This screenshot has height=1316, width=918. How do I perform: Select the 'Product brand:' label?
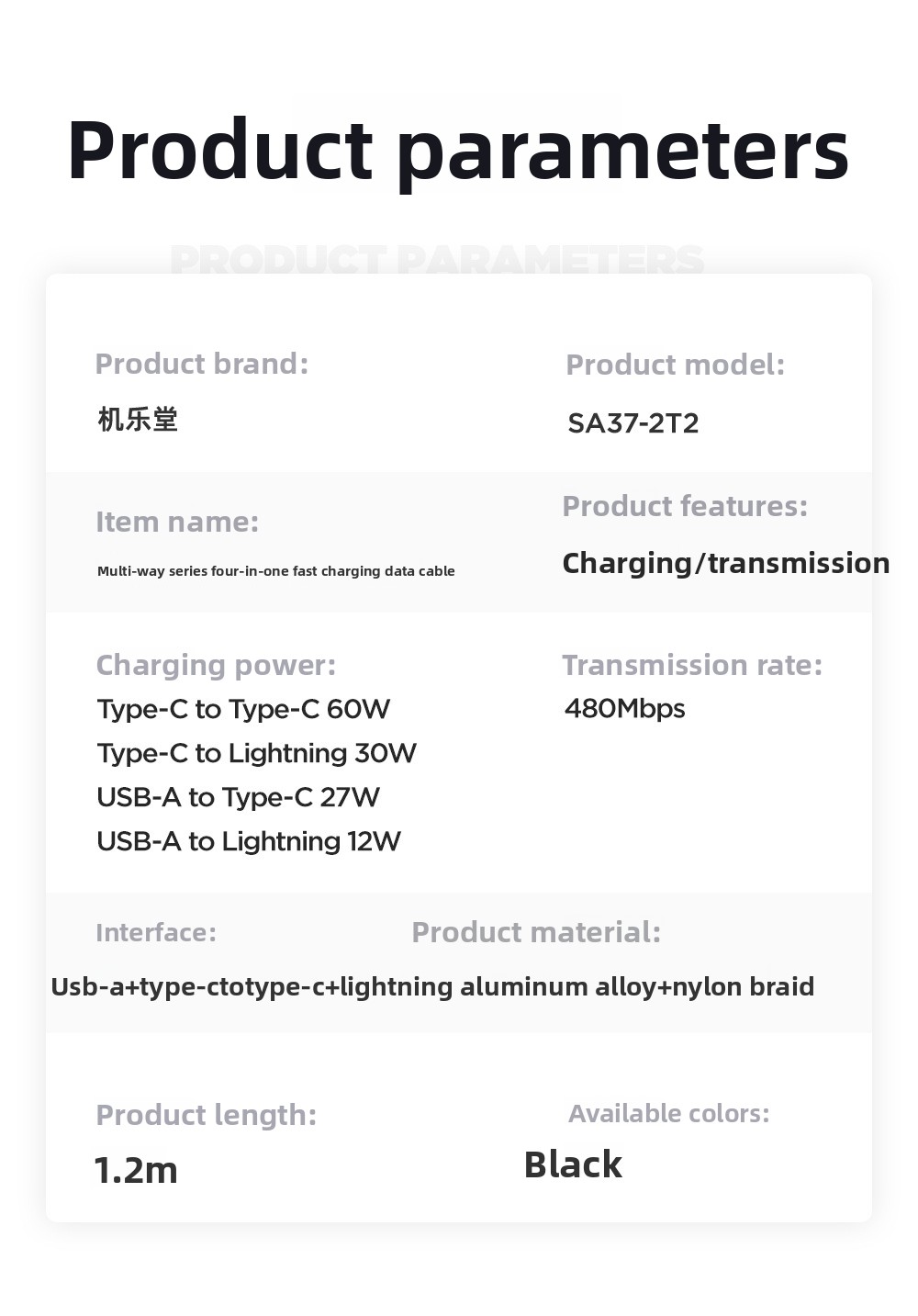202,364
